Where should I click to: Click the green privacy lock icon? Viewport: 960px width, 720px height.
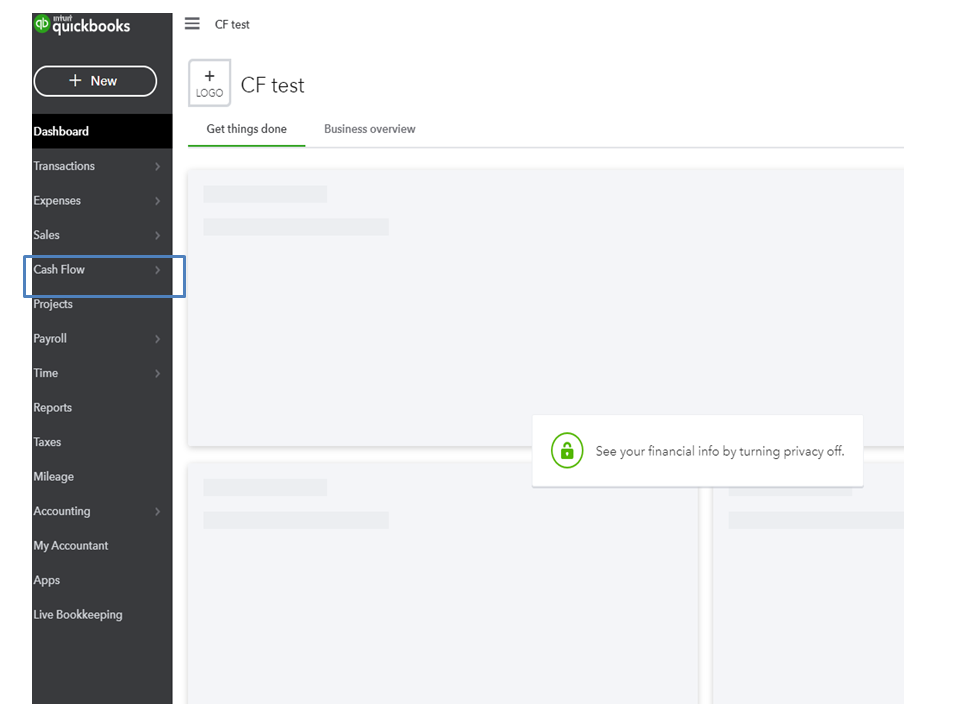(x=567, y=451)
